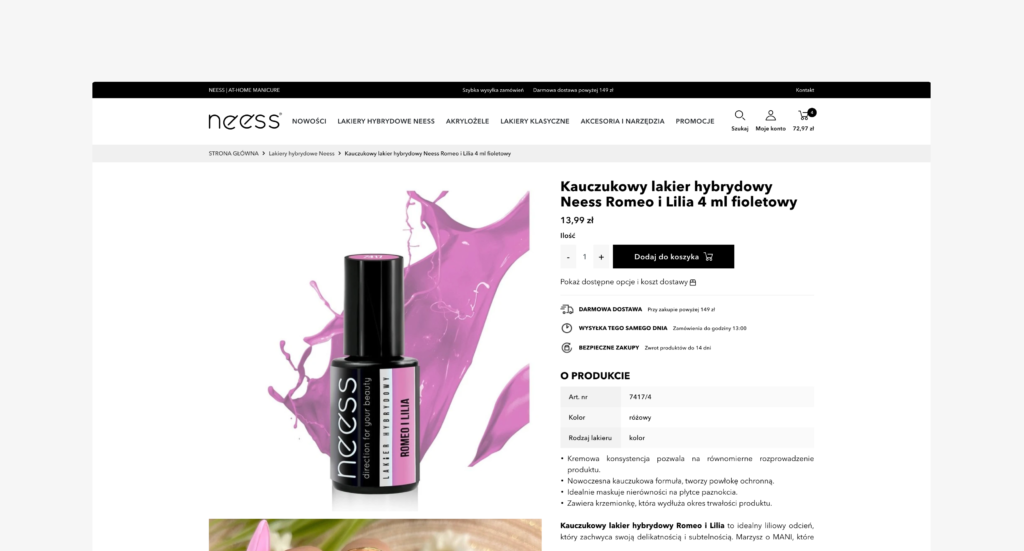Viewport: 1024px width, 551px height.
Task: Open Moje konto account icon
Action: pos(771,116)
